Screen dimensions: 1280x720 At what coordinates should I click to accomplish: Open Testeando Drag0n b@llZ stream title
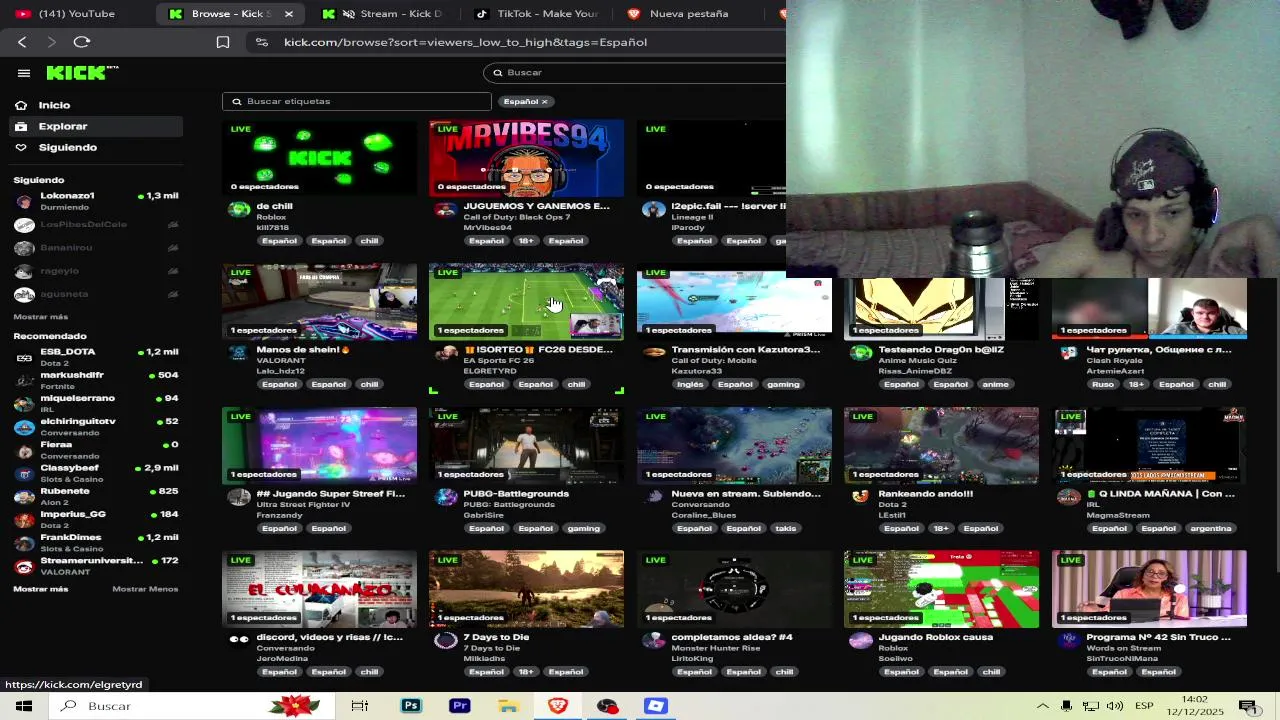[x=941, y=350]
